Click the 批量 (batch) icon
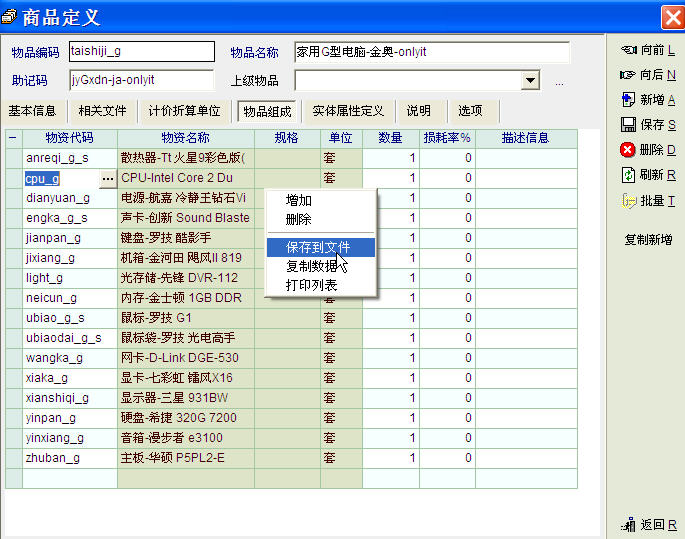 (628, 201)
